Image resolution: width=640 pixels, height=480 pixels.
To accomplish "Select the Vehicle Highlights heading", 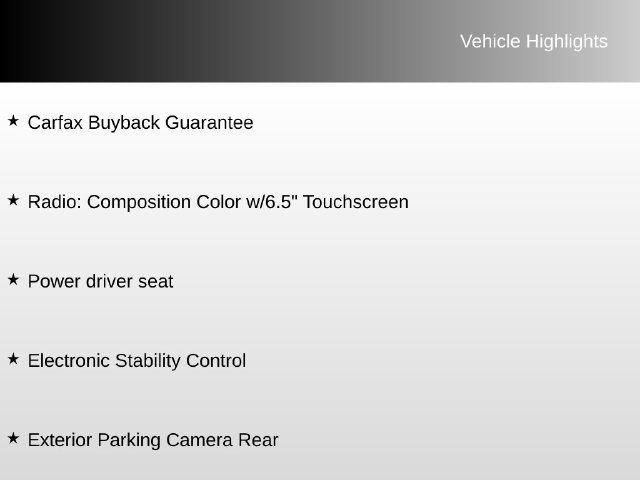I will (534, 42).
